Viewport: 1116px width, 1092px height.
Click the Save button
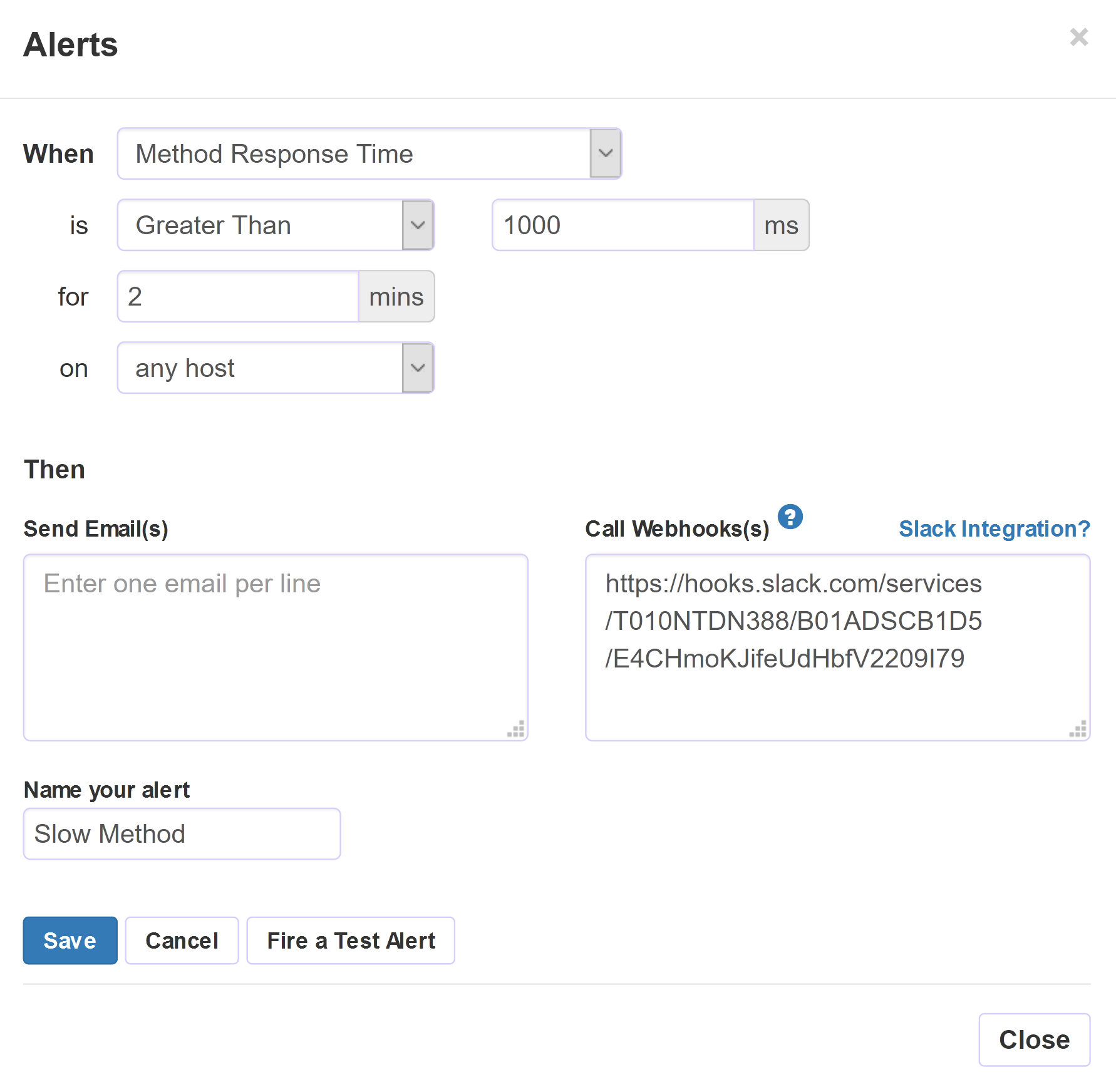point(70,940)
